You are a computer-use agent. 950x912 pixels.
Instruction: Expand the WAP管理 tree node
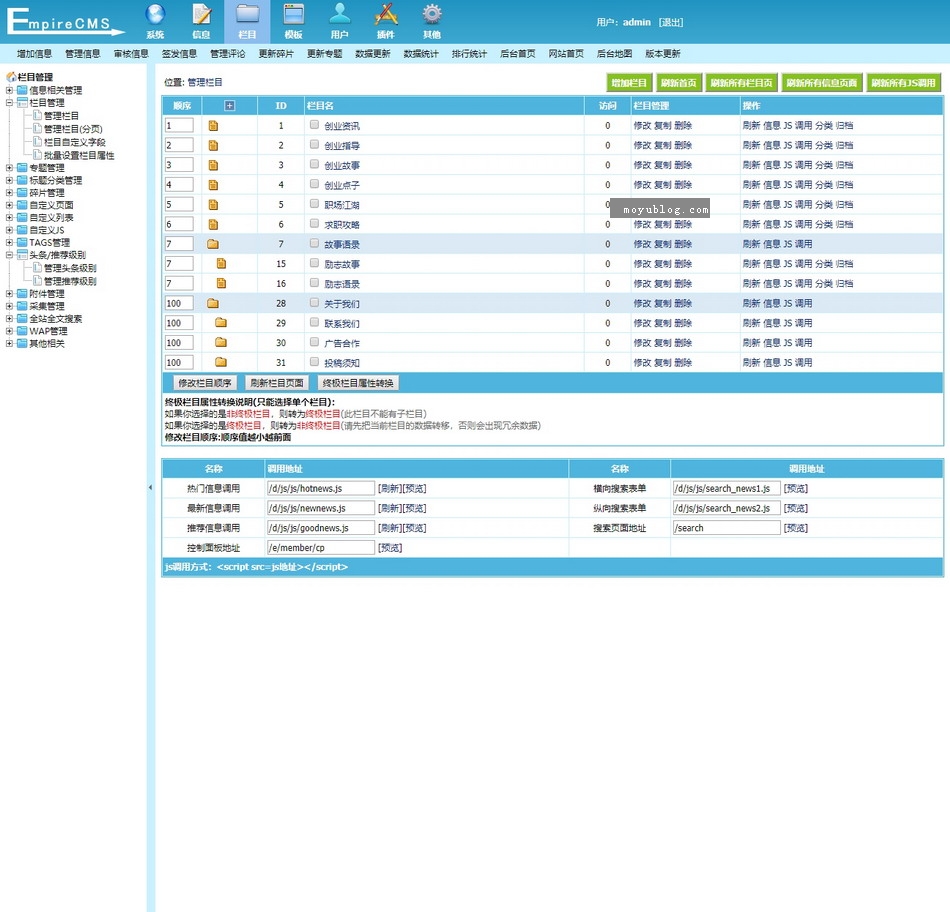[9, 331]
